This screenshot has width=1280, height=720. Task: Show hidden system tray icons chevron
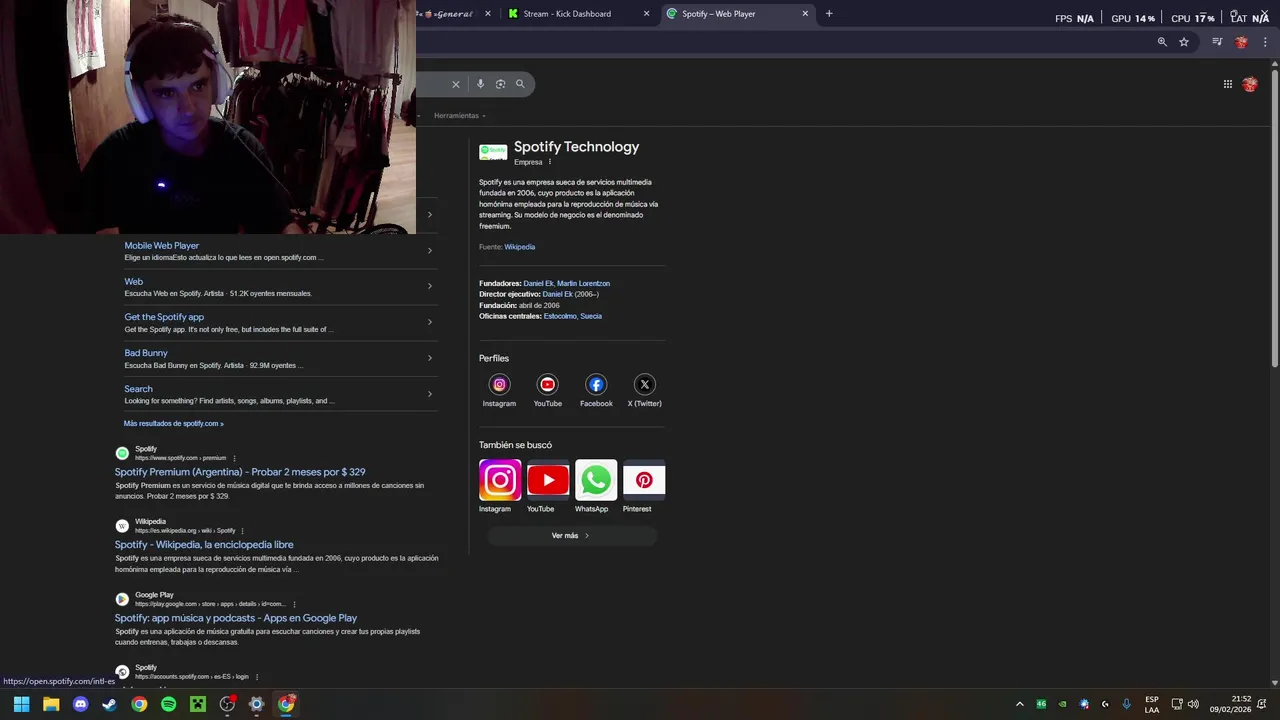coord(1020,704)
